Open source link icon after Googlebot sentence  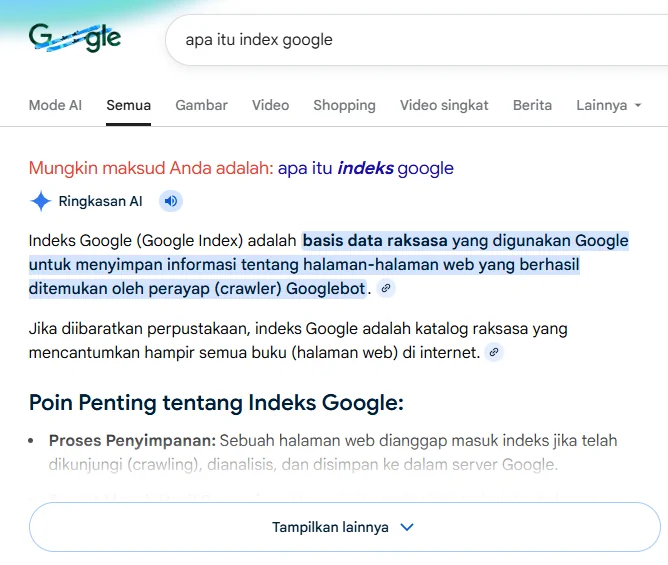[x=386, y=288]
